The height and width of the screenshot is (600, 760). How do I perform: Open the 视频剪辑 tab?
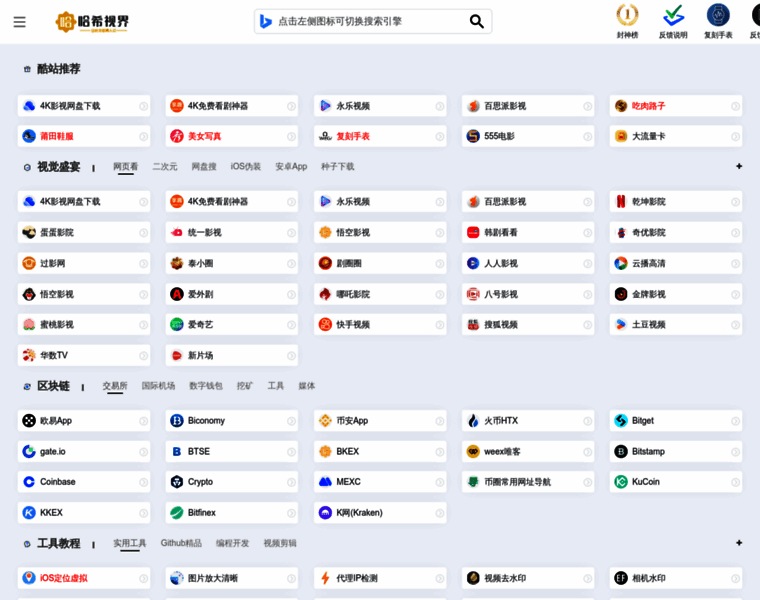280,543
